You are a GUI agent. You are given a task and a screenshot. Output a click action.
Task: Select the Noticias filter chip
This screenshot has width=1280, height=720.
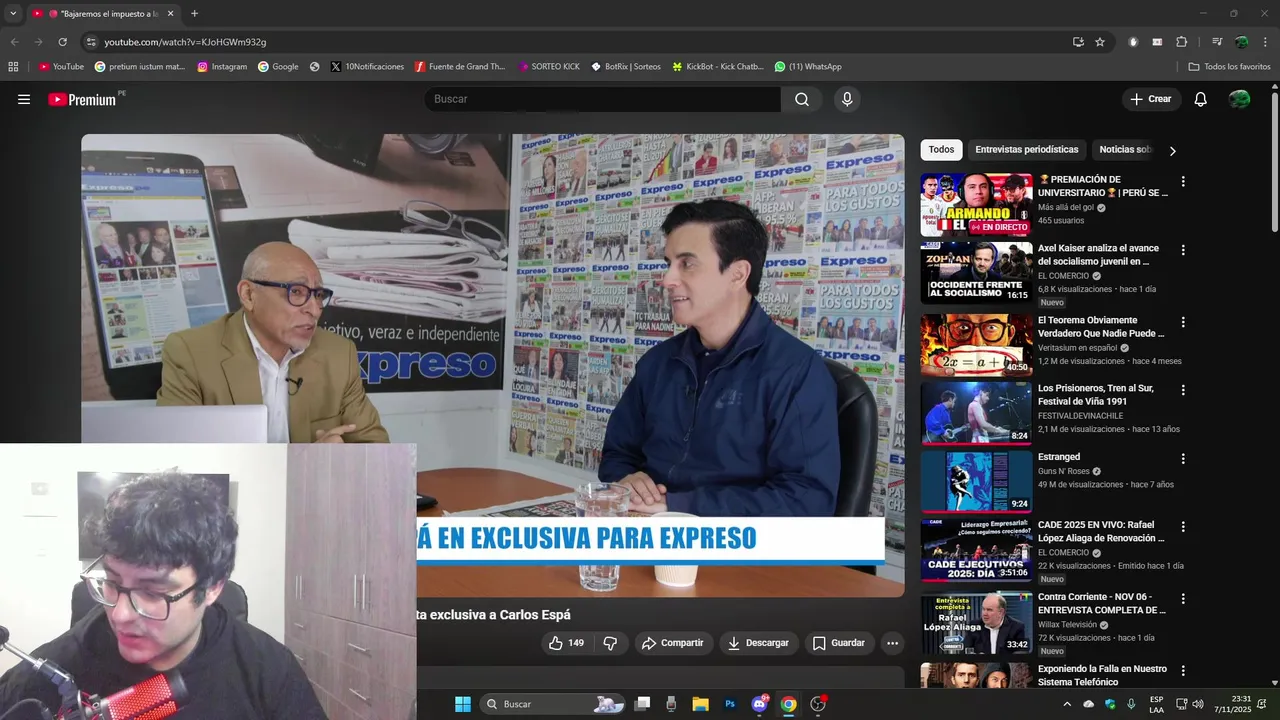click(1126, 150)
